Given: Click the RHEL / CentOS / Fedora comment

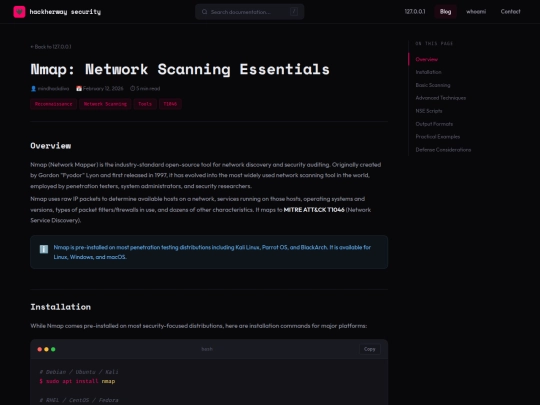Looking at the screenshot, I should (x=79, y=400).
